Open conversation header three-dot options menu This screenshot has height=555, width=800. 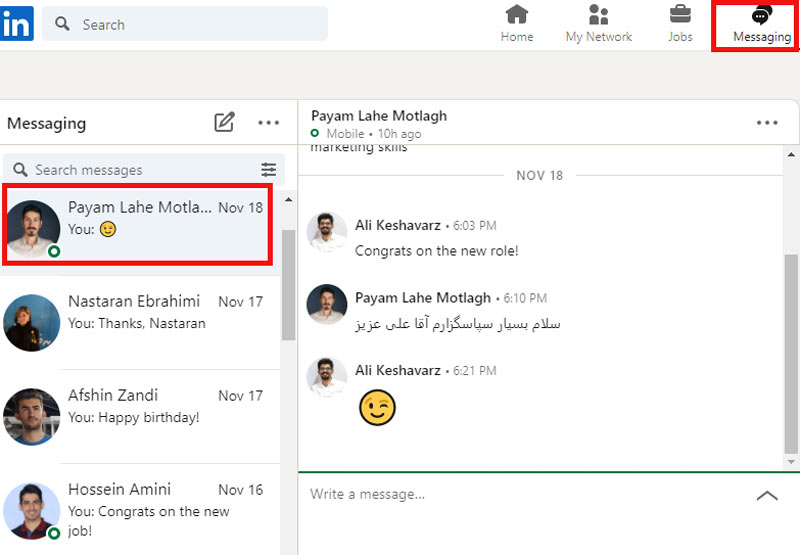767,123
